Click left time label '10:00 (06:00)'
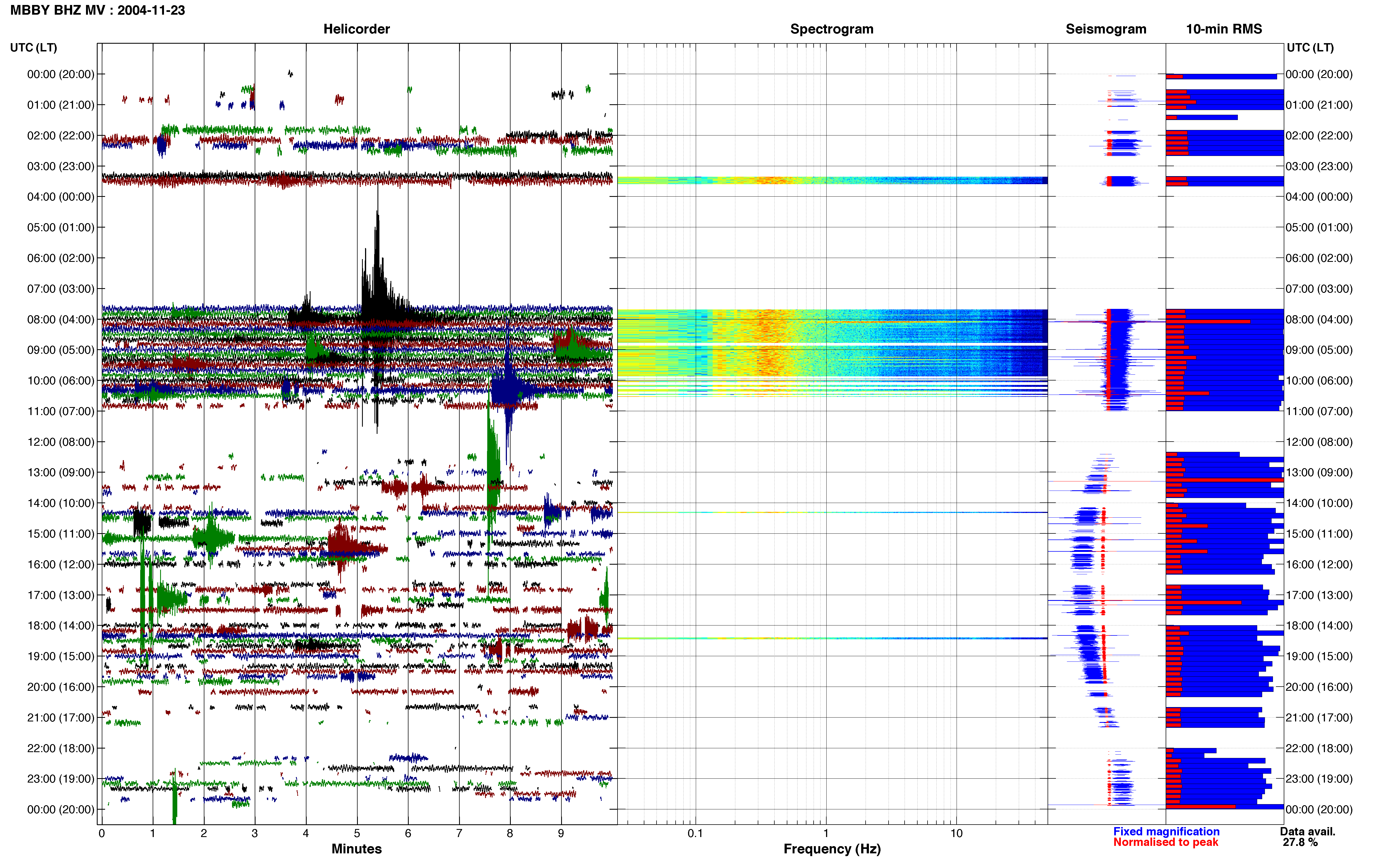 coord(61,380)
